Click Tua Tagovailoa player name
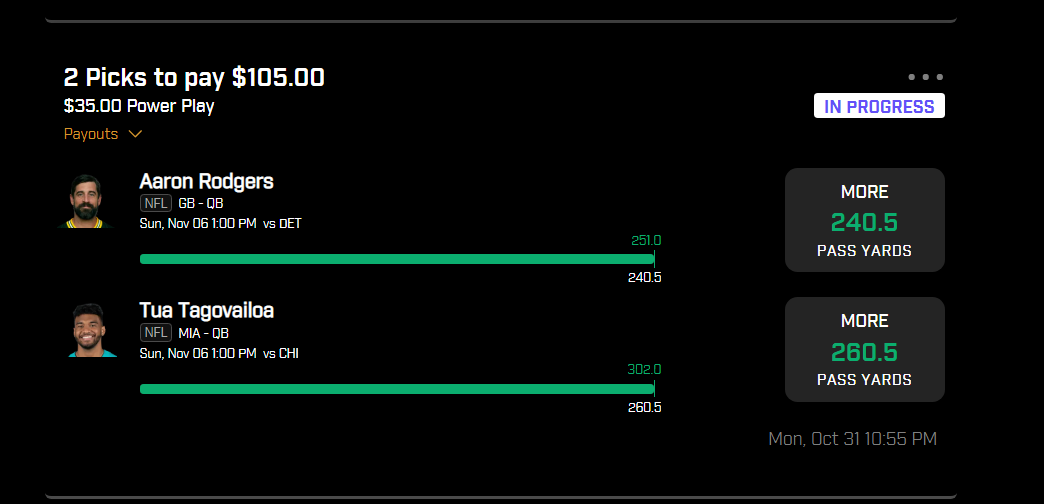The height and width of the screenshot is (504, 1044). pyautogui.click(x=206, y=310)
